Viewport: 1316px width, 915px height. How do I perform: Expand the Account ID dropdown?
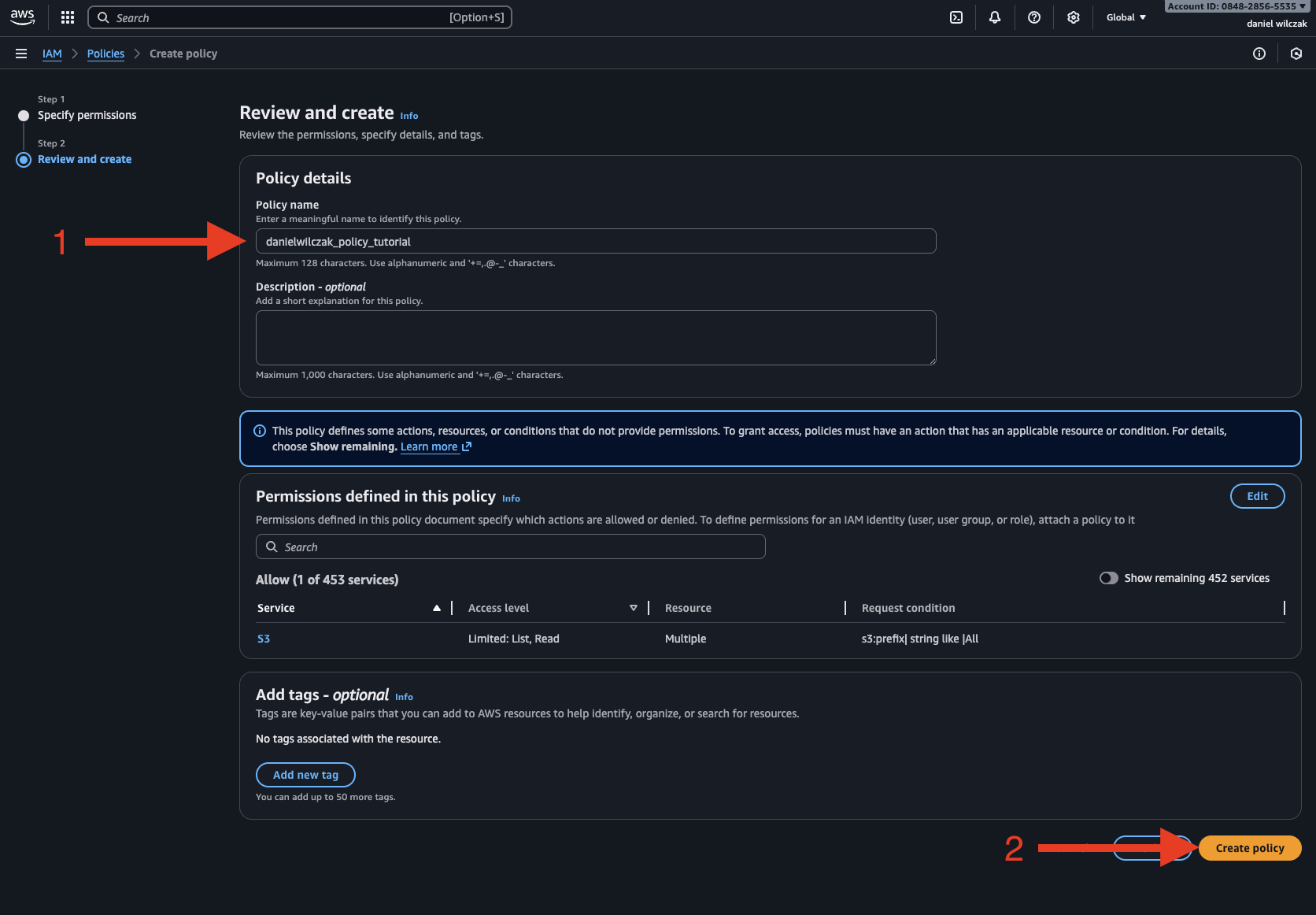coord(1236,6)
